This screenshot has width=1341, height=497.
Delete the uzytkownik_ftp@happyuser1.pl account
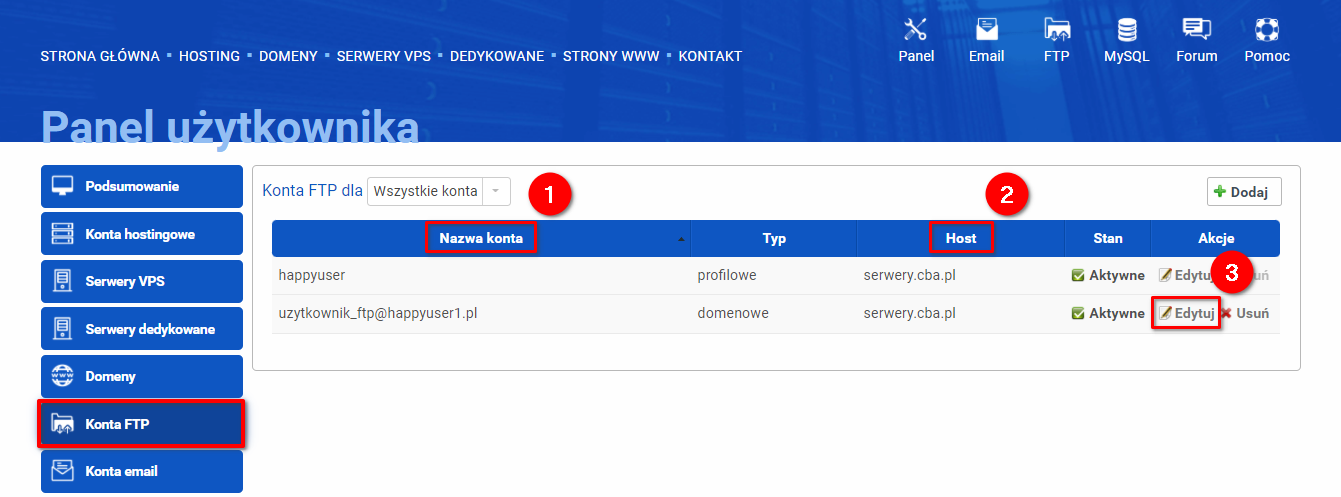(1245, 313)
